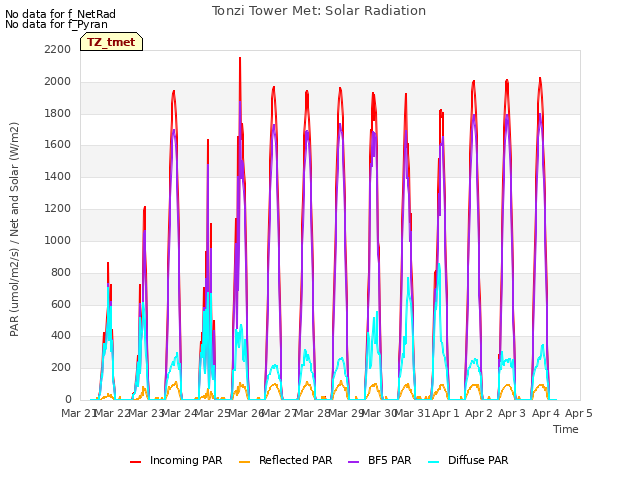Click the Apr 2 x-axis date label
This screenshot has width=640, height=480.
point(479,413)
